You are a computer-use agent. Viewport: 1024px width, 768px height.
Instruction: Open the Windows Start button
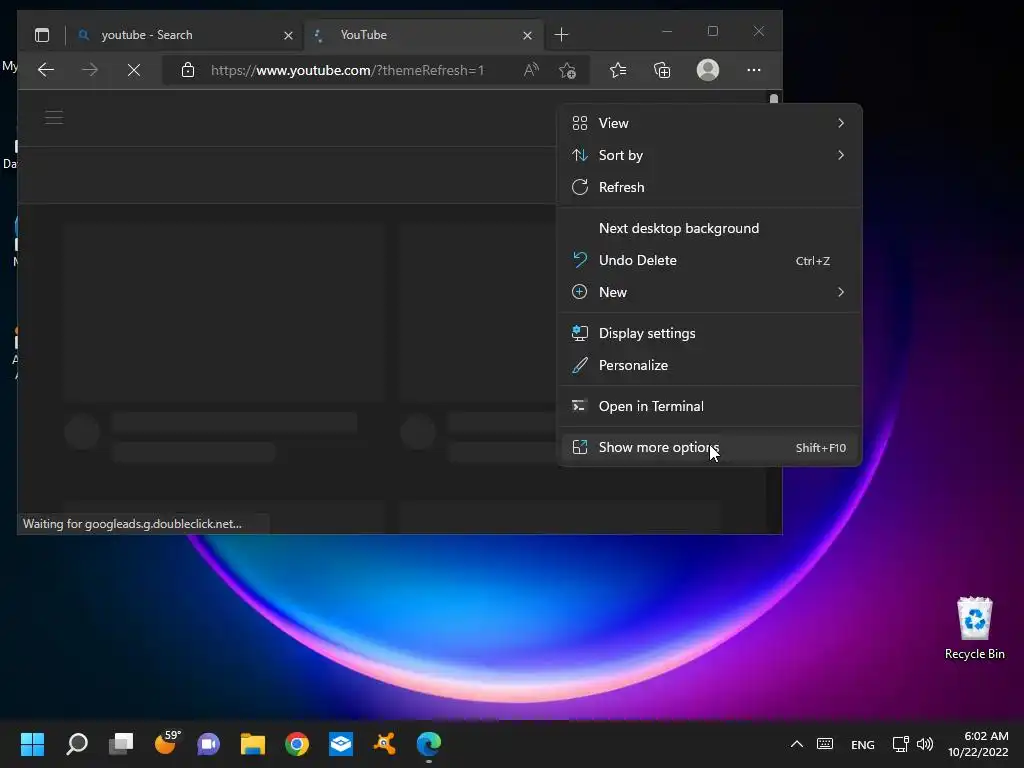click(32, 744)
